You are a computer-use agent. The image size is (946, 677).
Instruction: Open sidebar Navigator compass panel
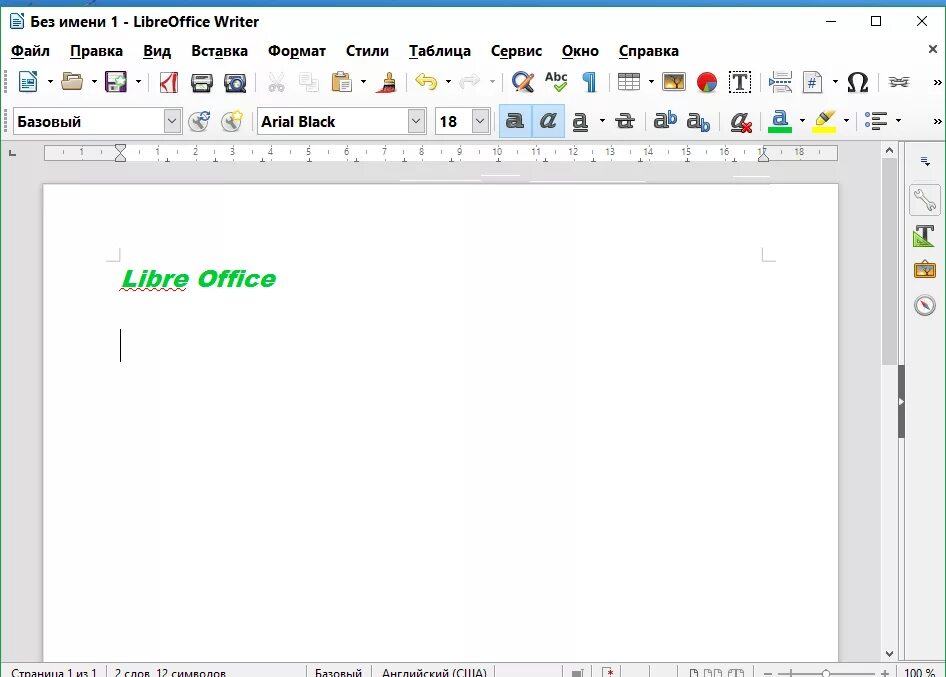click(924, 305)
